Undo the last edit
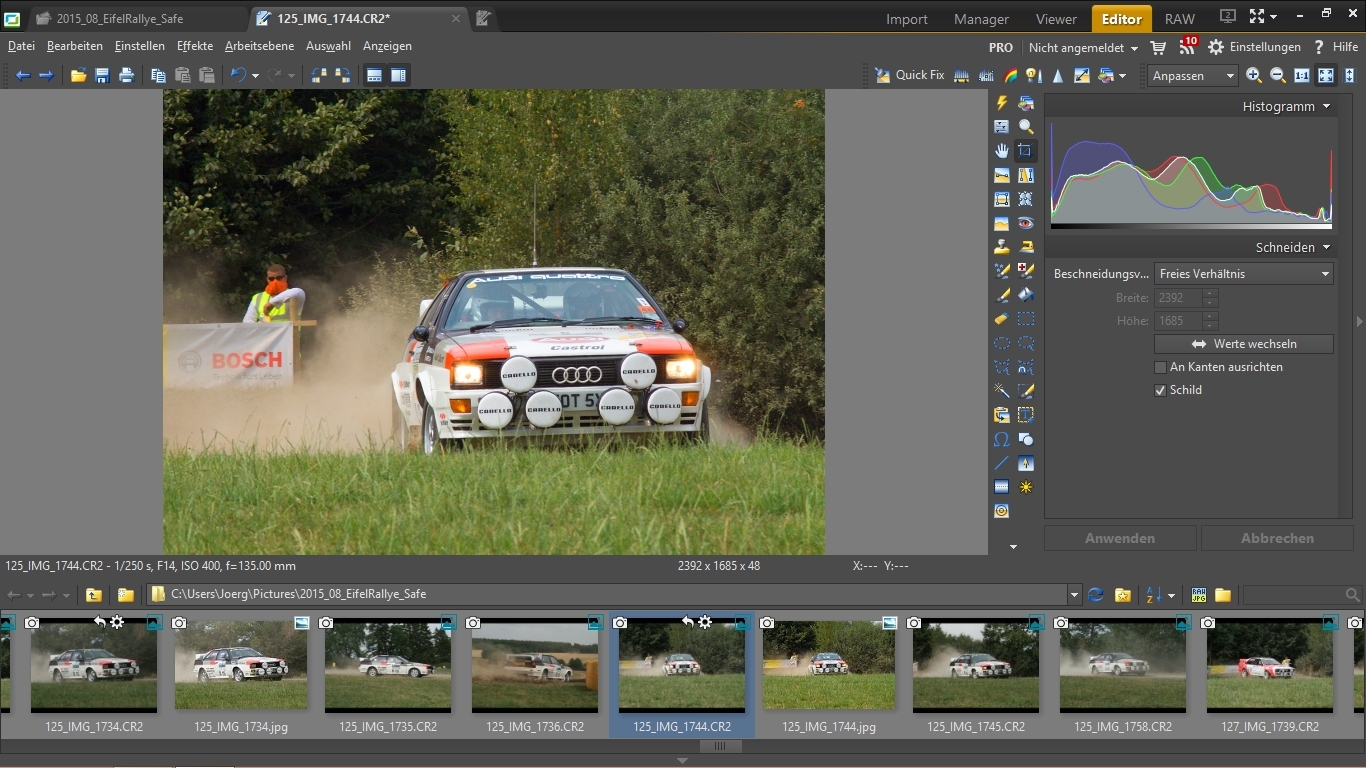 (x=238, y=75)
